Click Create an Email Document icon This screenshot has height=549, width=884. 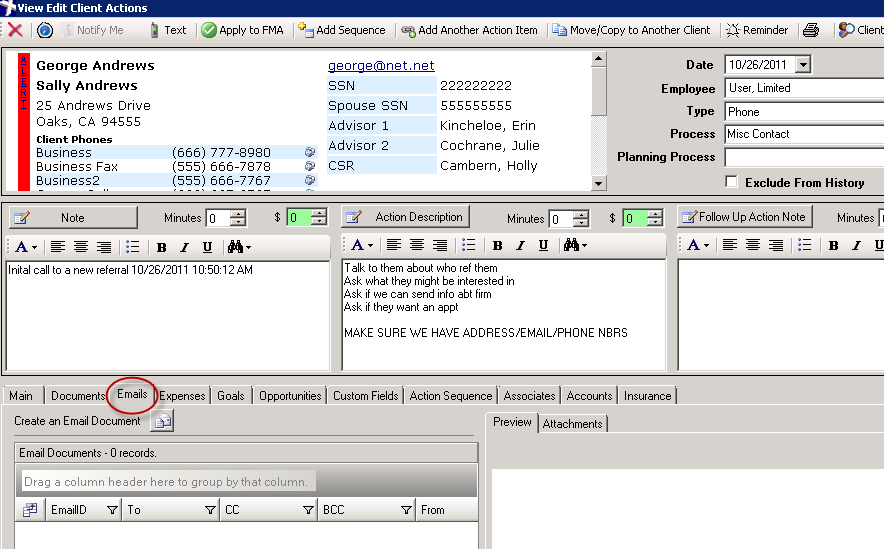point(162,421)
